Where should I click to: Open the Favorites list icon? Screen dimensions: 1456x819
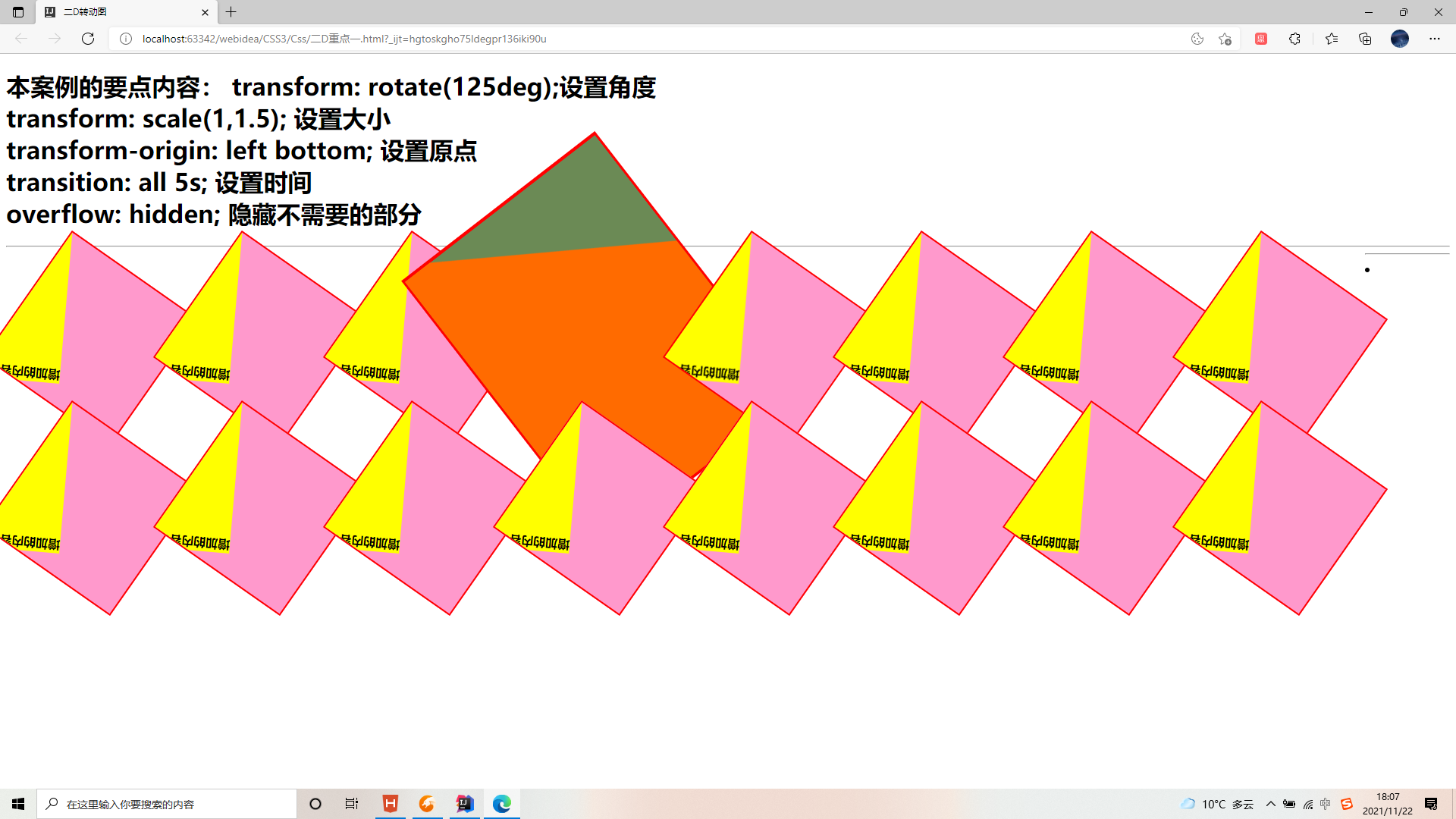pos(1332,39)
